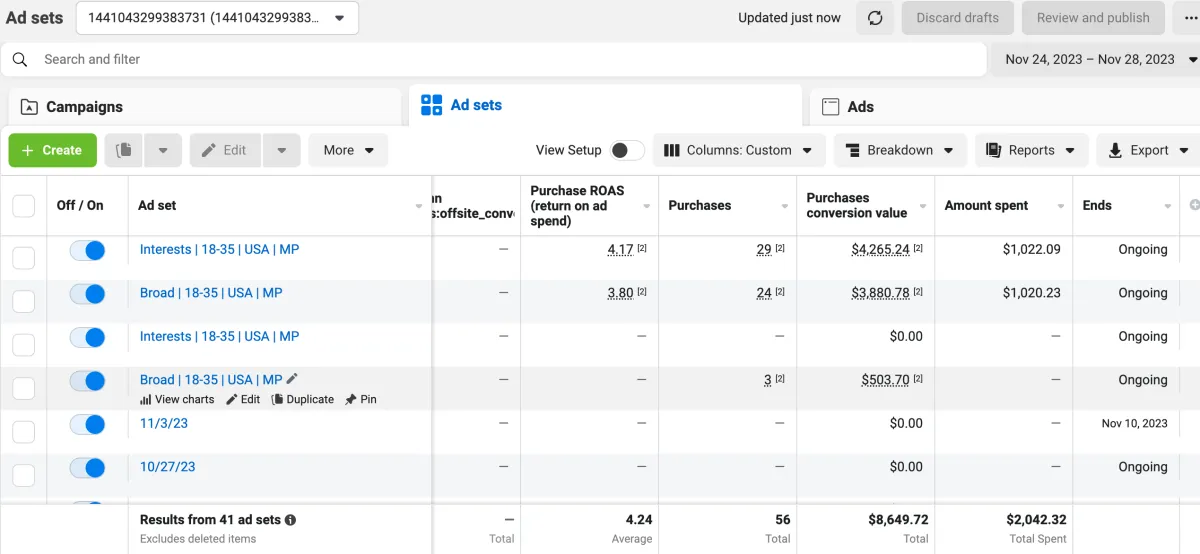Image resolution: width=1200 pixels, height=554 pixels.
Task: Click the Purchases column header
Action: point(727,205)
